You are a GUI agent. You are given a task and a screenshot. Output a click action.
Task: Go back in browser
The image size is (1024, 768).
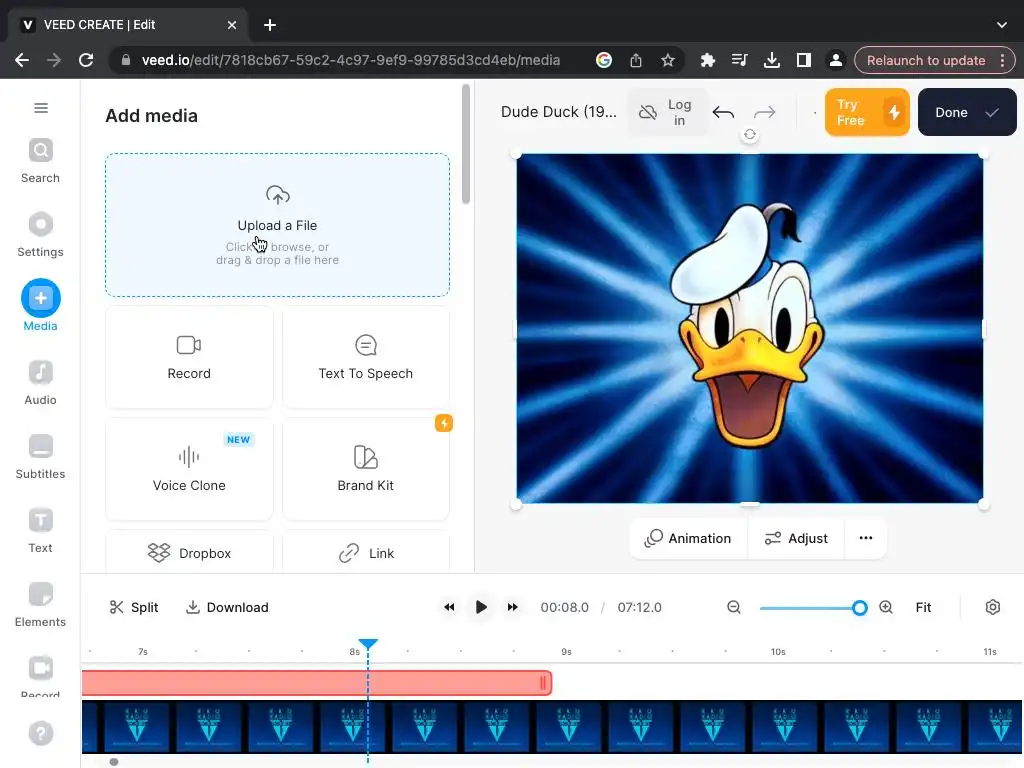(x=22, y=60)
